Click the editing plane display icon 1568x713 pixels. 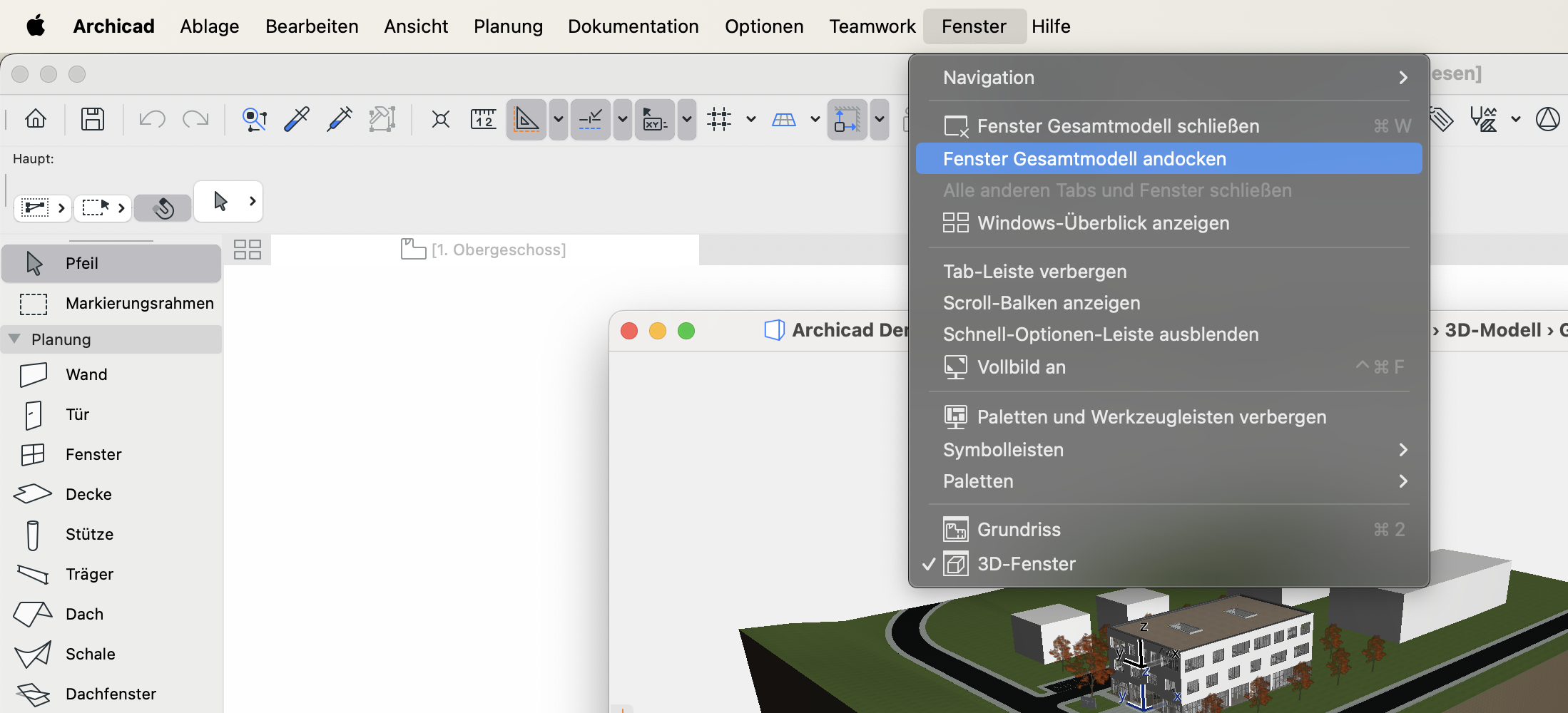pos(784,119)
